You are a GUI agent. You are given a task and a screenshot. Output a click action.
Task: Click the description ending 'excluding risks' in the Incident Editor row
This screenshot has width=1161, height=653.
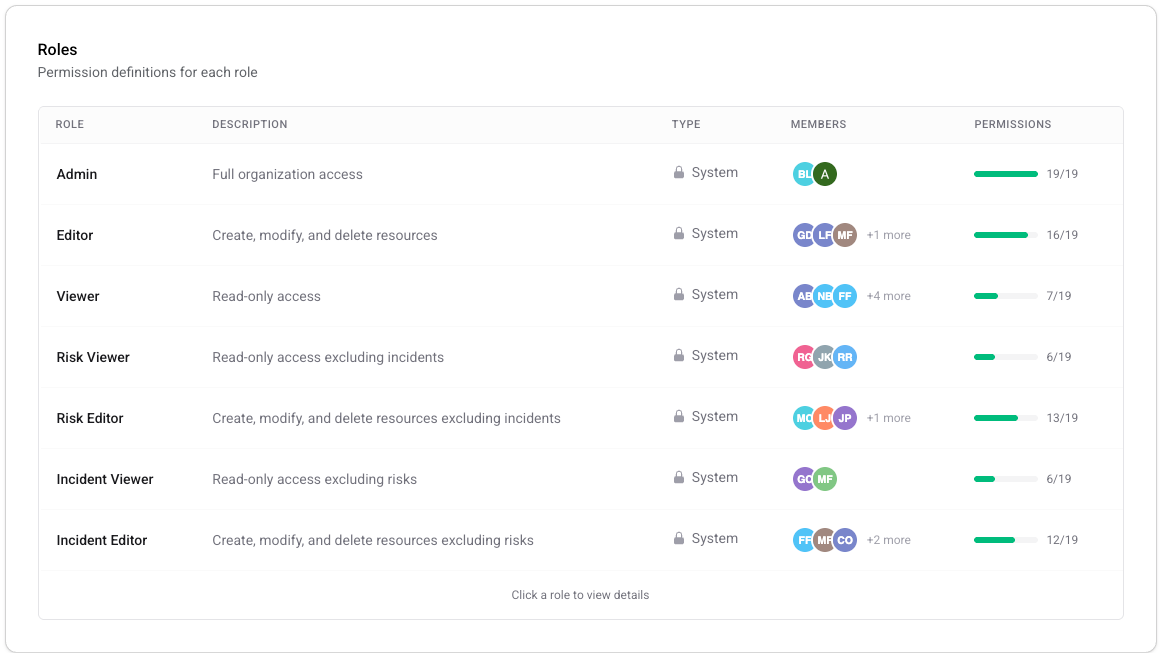pos(372,540)
